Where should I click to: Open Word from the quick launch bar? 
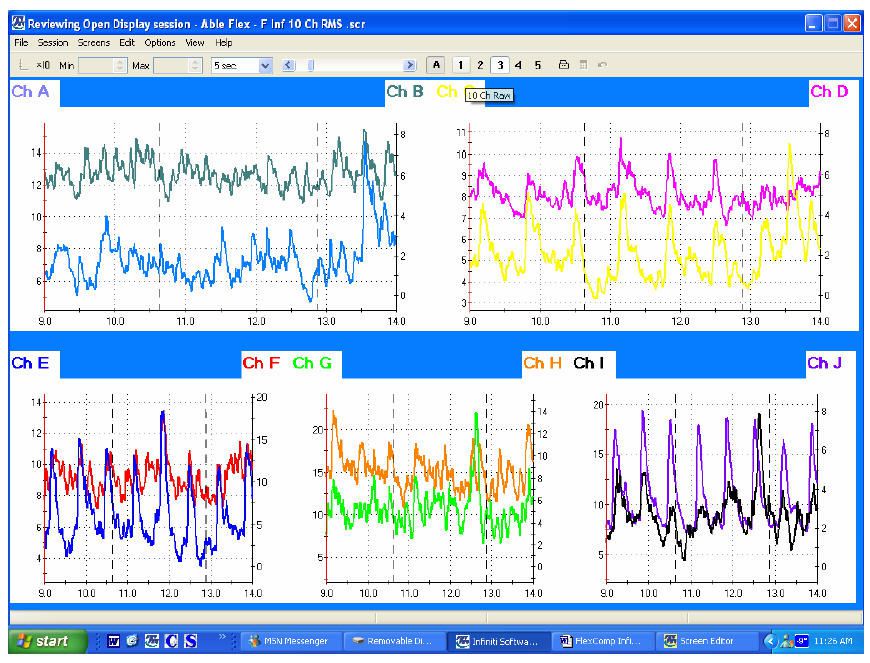pyautogui.click(x=114, y=641)
